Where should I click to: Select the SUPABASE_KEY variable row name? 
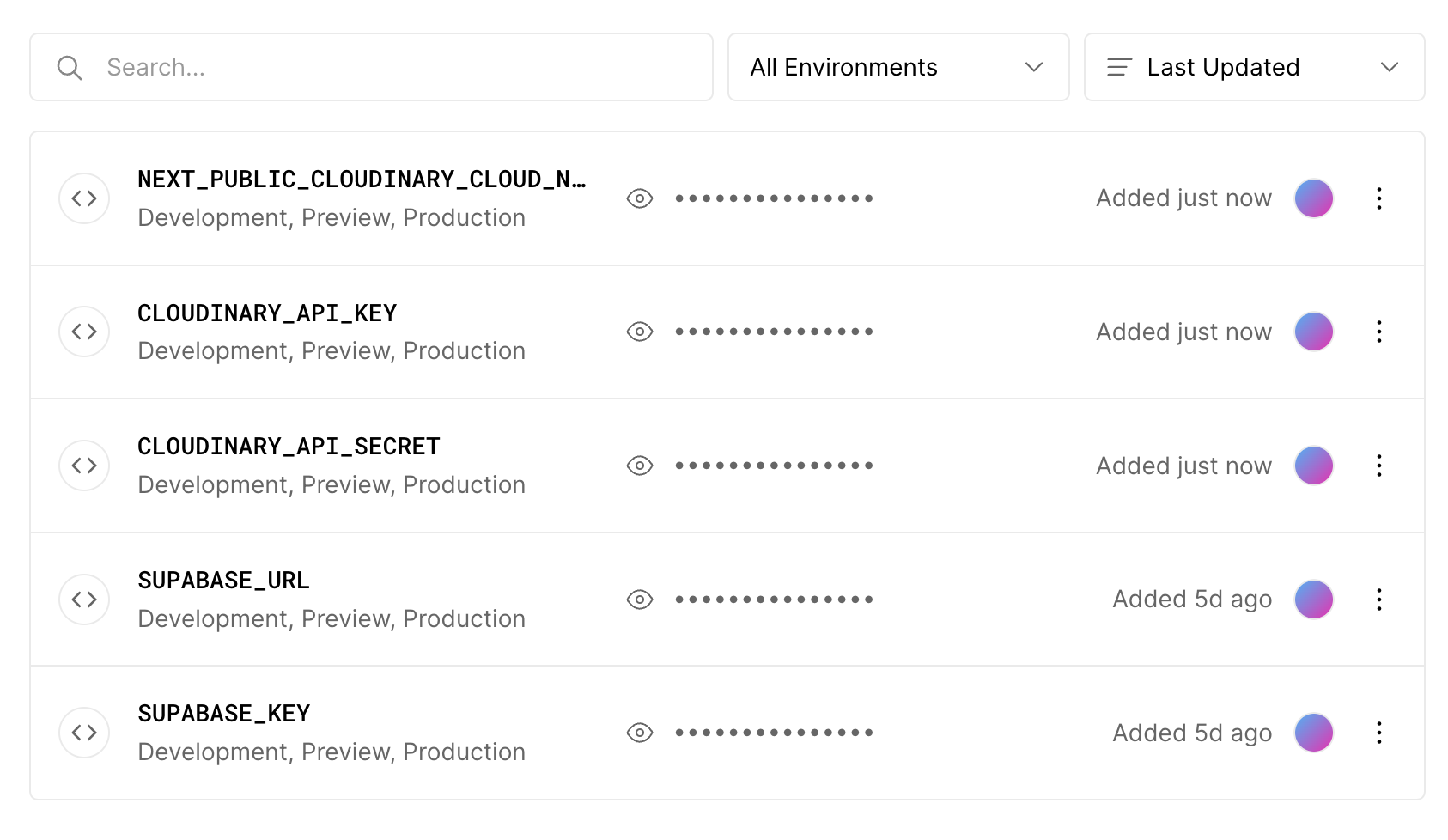tap(224, 714)
